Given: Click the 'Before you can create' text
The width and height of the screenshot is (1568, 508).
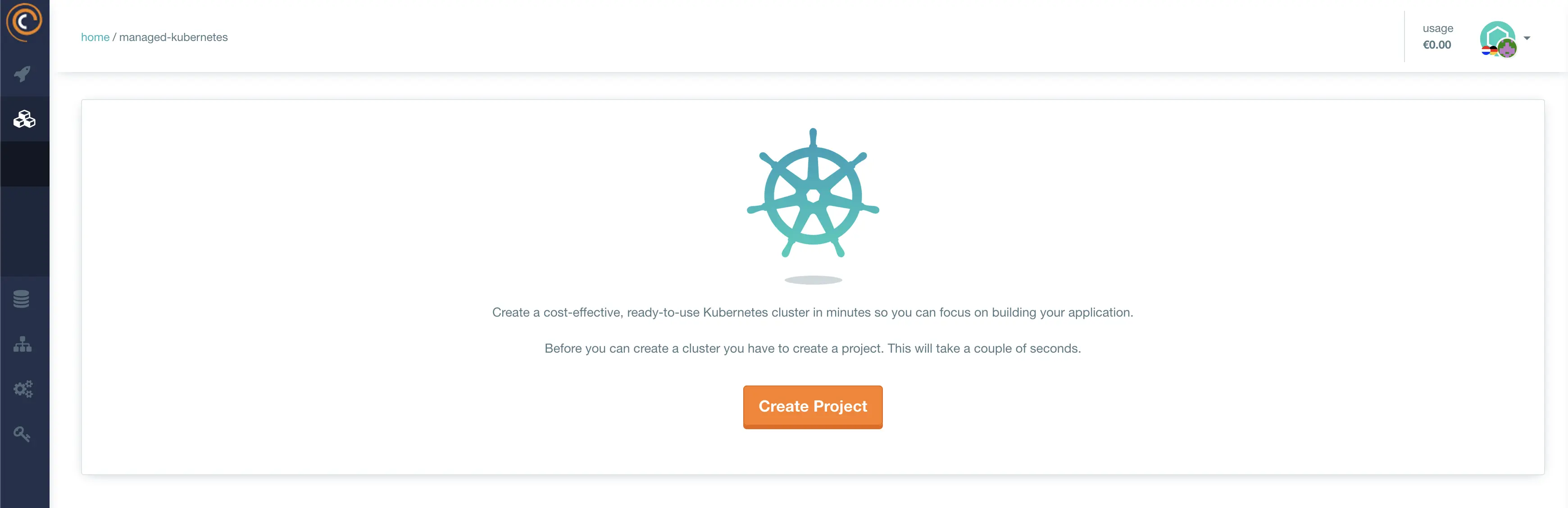Looking at the screenshot, I should 813,349.
